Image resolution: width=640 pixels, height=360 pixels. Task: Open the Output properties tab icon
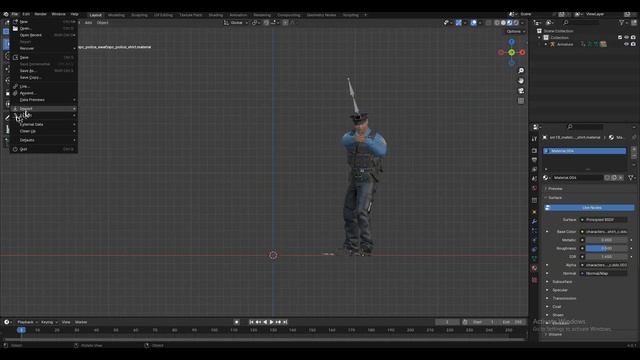(x=534, y=160)
